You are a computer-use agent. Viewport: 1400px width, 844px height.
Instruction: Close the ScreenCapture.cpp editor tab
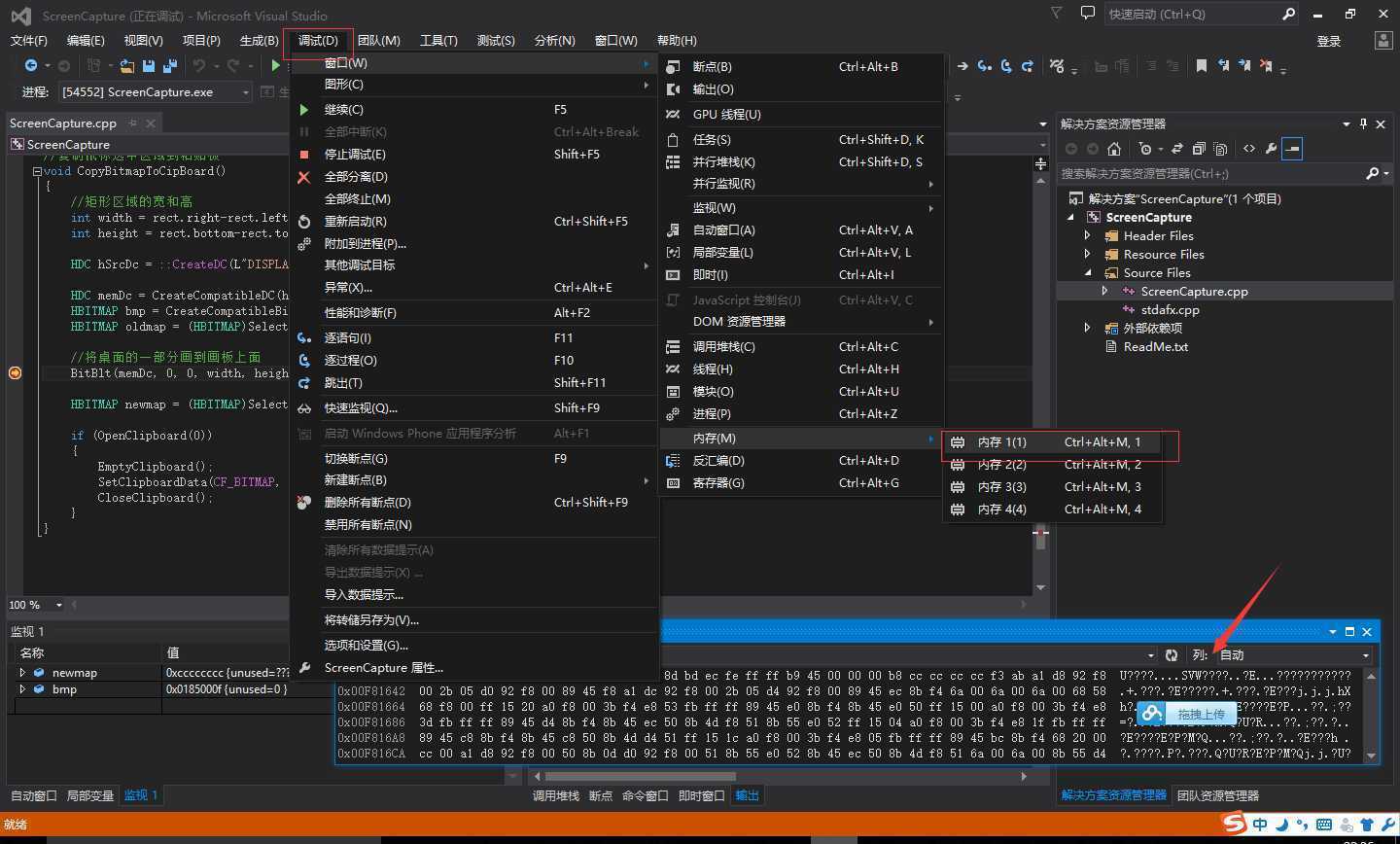[151, 123]
